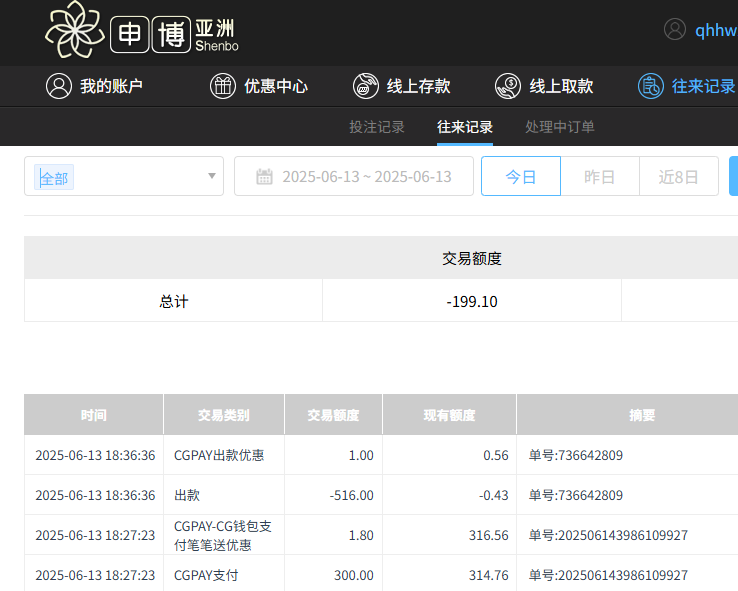The image size is (738, 591).
Task: Select the 今日 date filter
Action: (520, 177)
